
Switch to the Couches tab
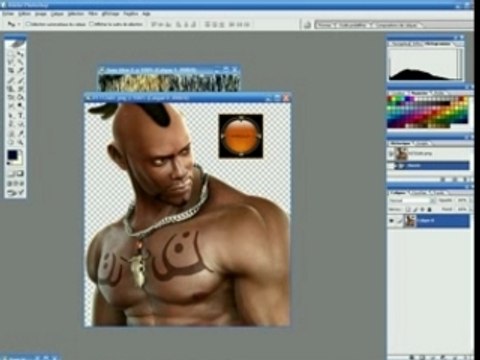point(419,193)
